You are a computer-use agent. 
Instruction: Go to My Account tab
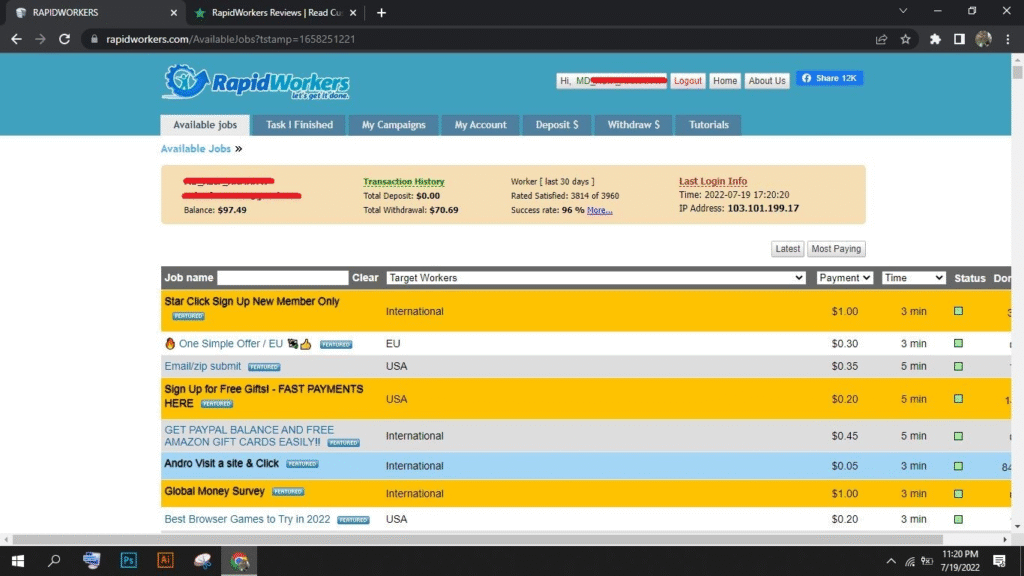pyautogui.click(x=480, y=125)
